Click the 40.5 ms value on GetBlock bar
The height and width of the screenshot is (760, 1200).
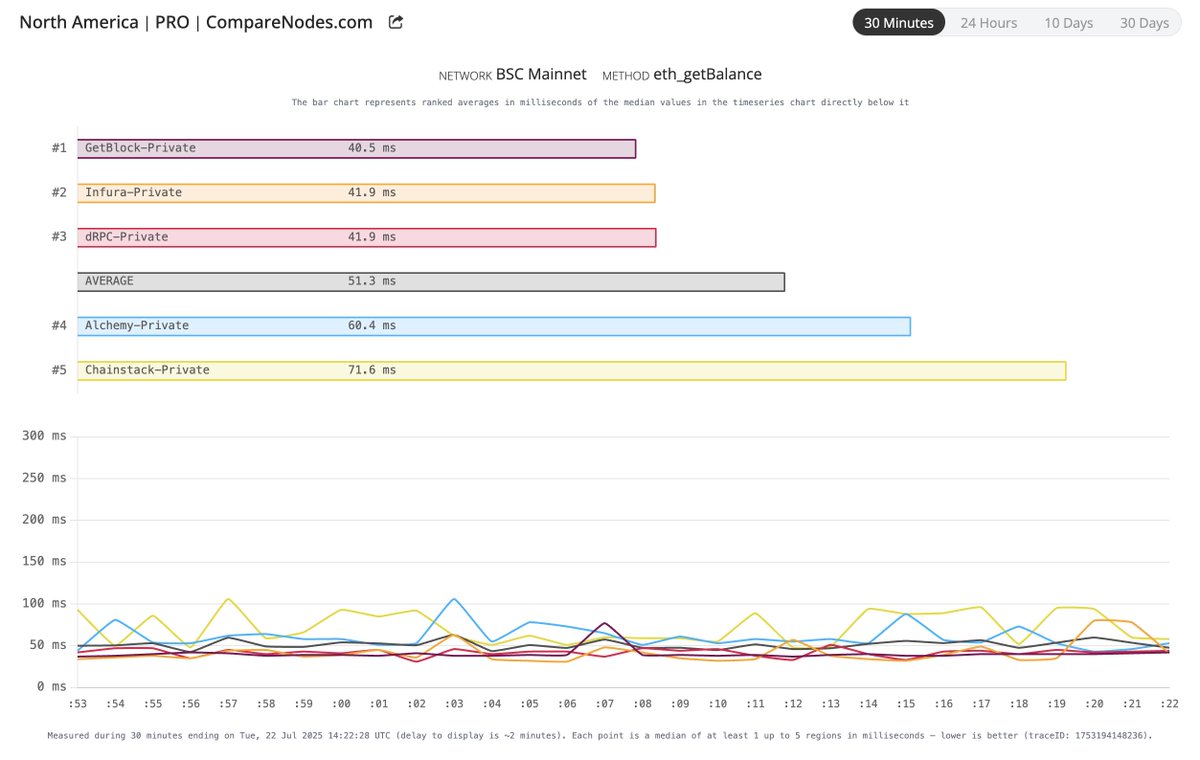click(372, 148)
